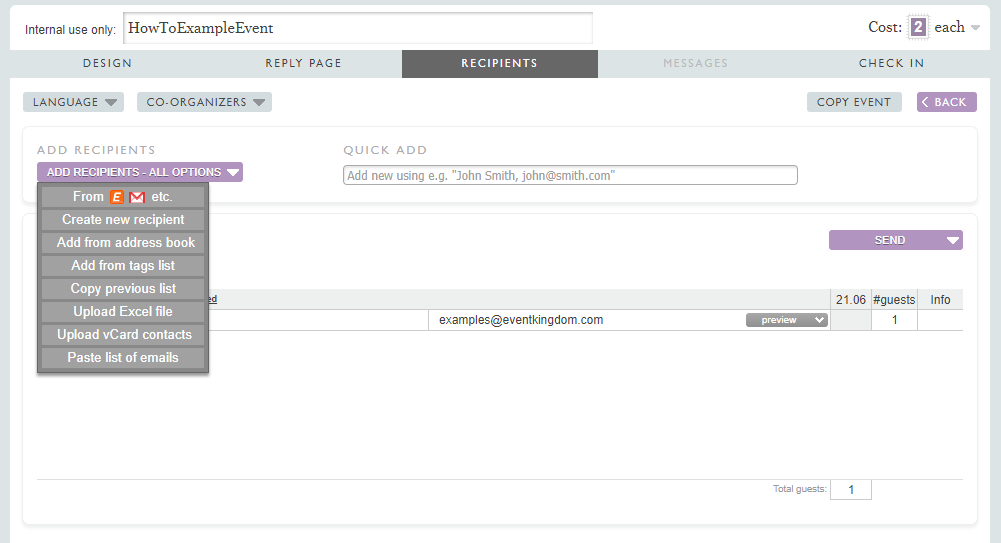Click the Cost number 2 box
Viewport: 1001px width, 543px height.
917,28
